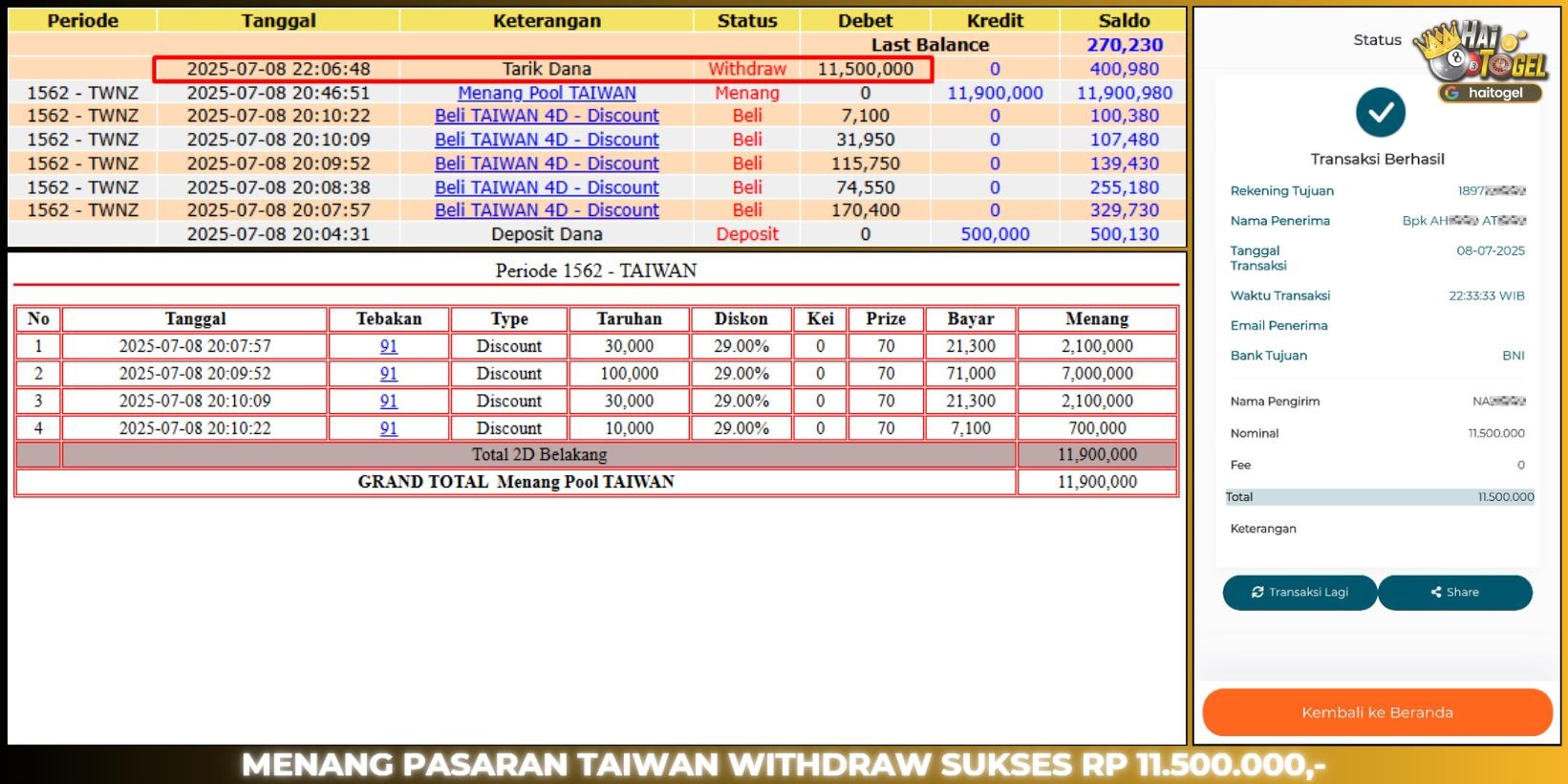
Task: Click the Tarik Dana description cell
Action: tap(547, 69)
